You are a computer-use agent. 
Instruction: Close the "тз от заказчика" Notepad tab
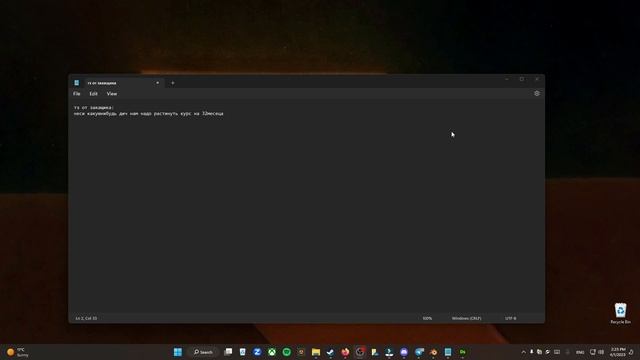pos(158,83)
